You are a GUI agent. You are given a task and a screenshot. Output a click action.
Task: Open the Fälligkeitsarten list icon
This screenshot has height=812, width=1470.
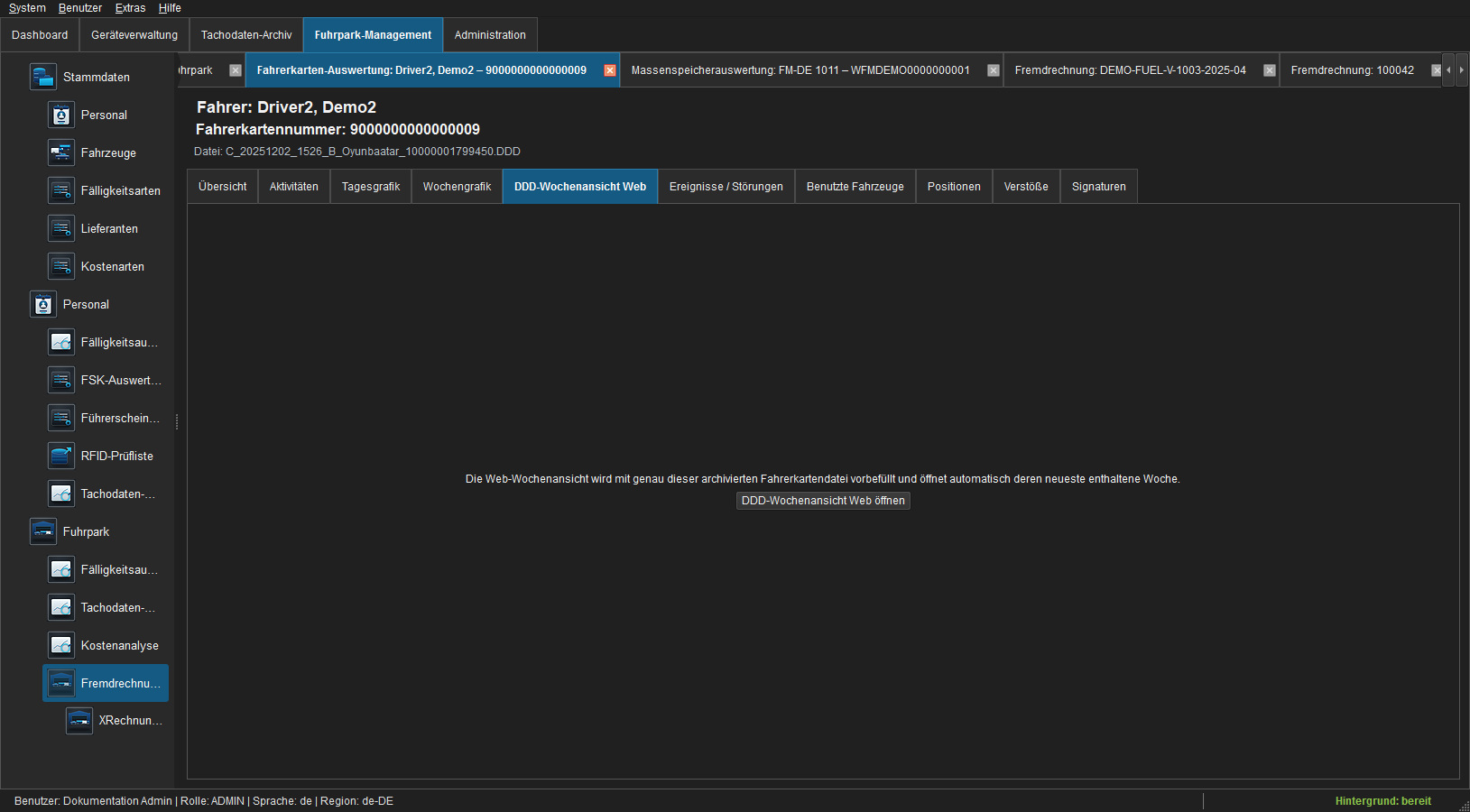pyautogui.click(x=61, y=190)
